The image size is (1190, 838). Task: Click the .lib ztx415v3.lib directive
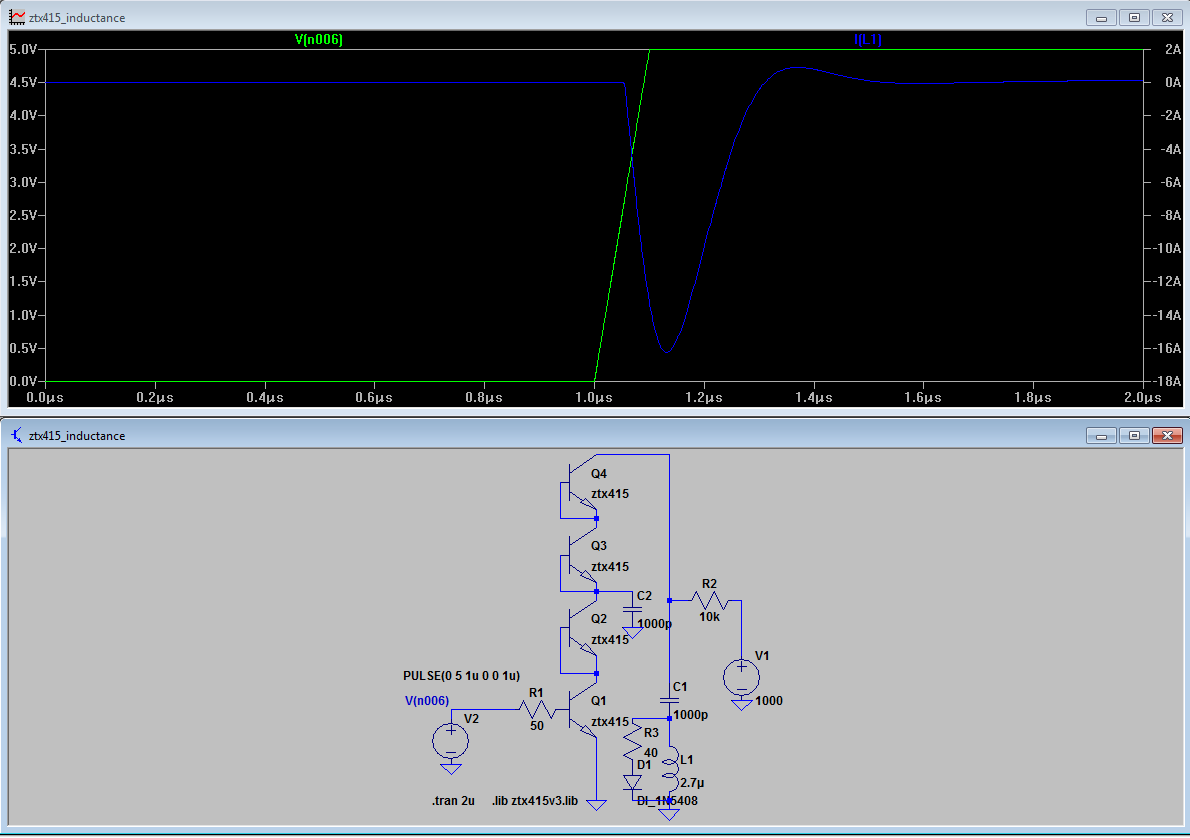click(x=534, y=801)
